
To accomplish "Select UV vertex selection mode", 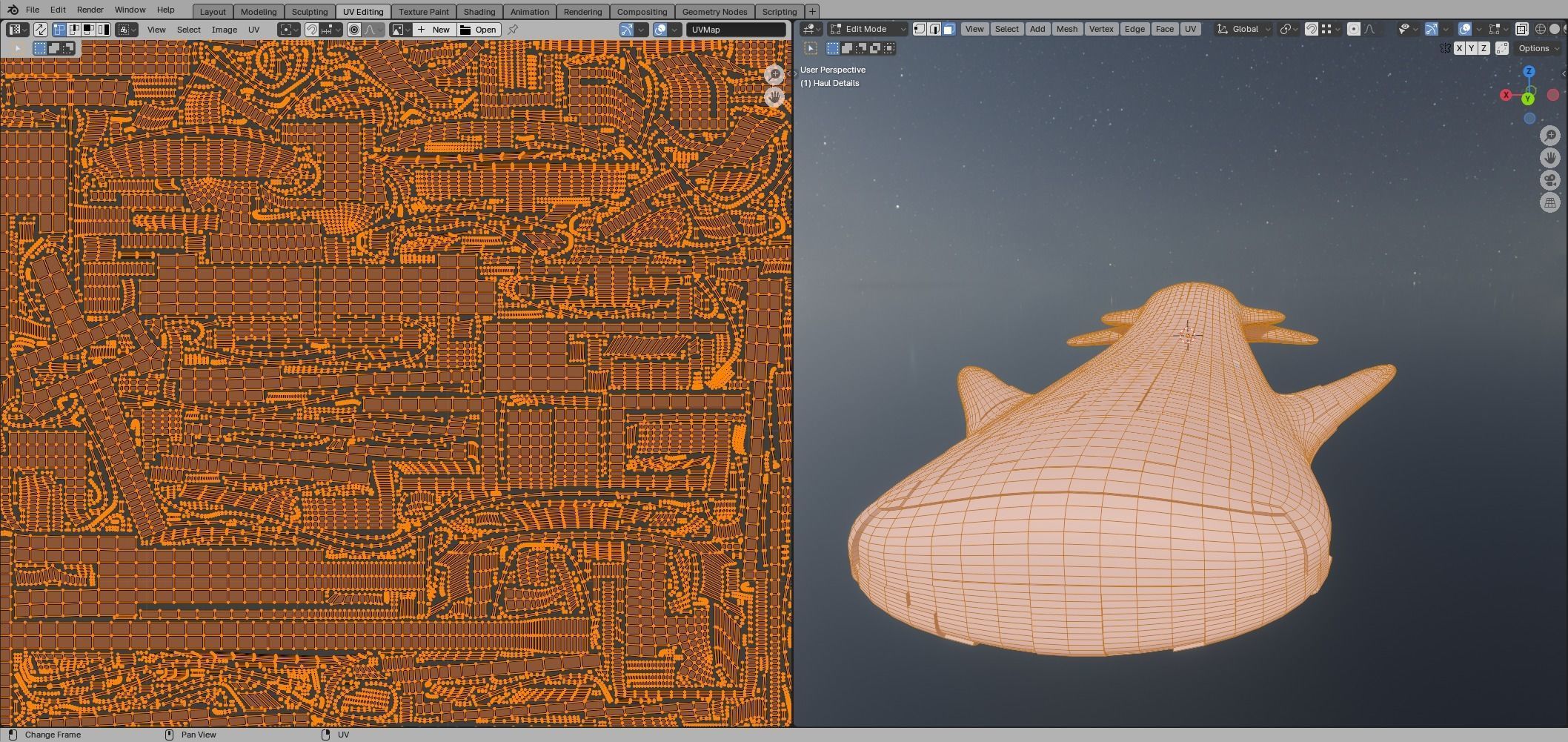I will coord(59,30).
